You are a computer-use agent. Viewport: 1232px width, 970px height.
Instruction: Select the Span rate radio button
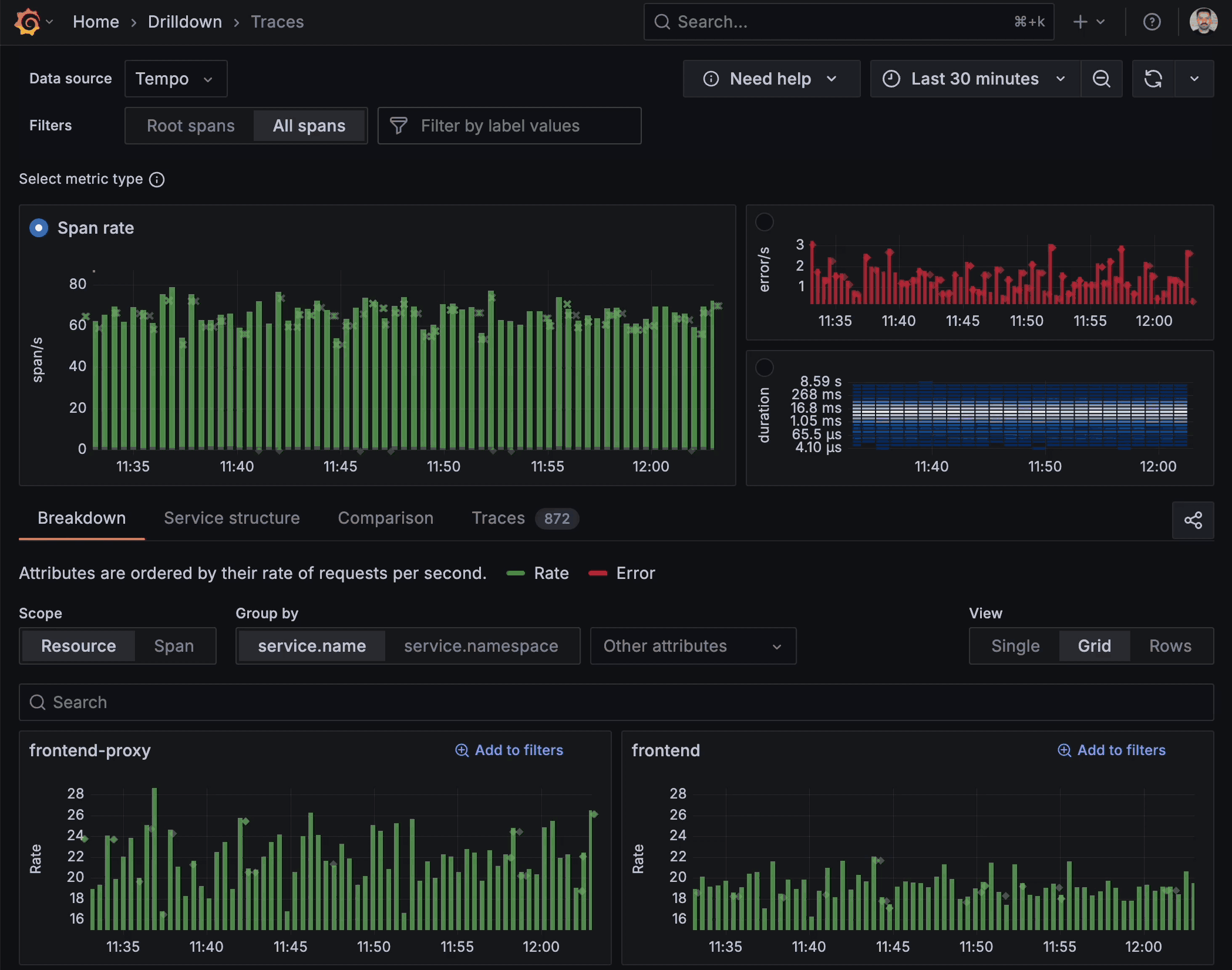tap(39, 228)
